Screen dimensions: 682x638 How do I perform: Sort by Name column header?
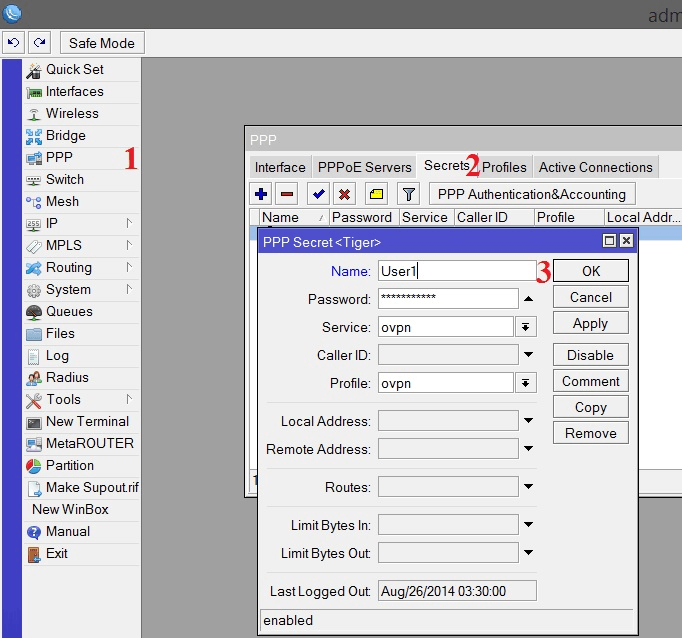pos(294,217)
